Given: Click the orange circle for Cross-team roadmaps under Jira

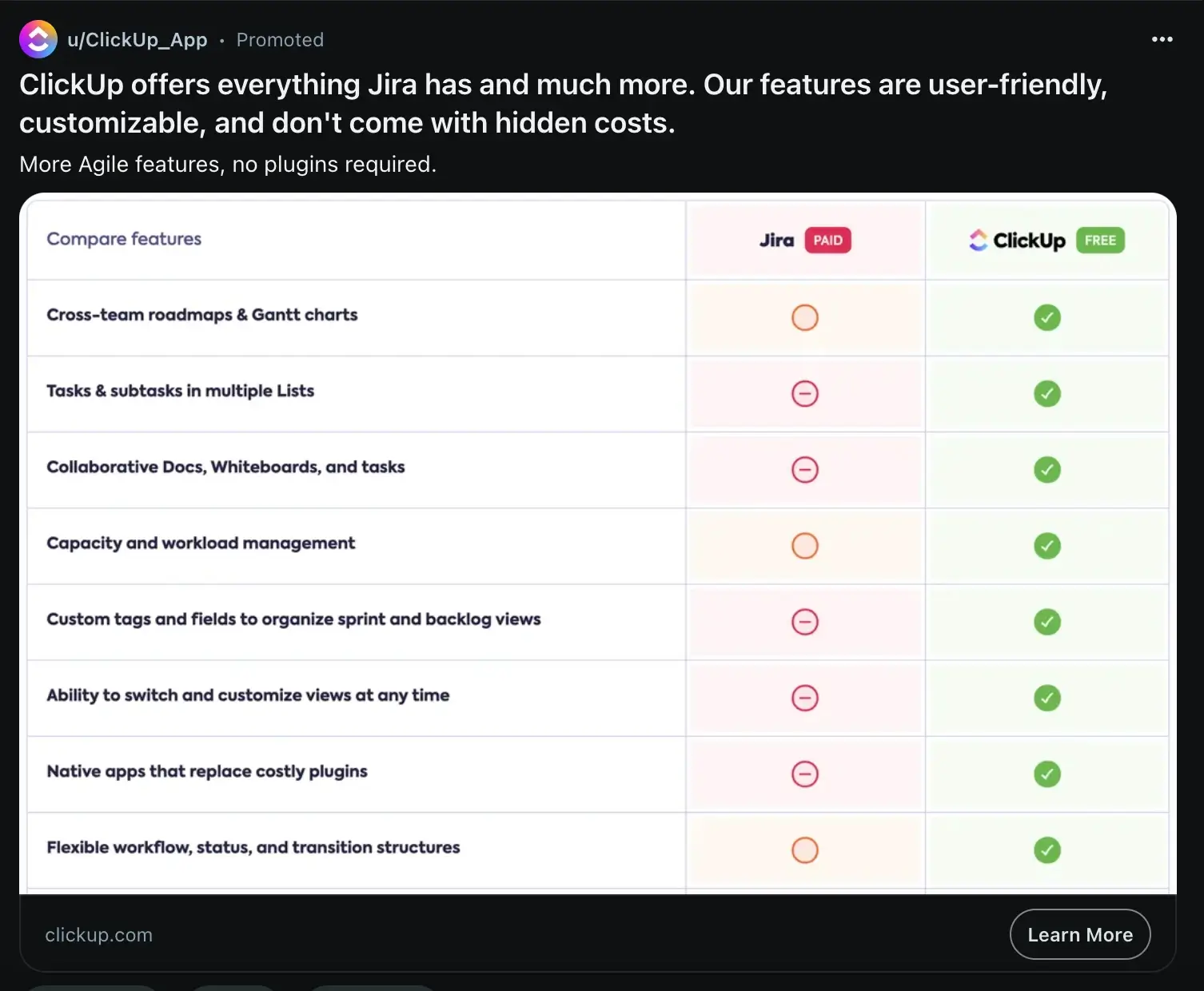Looking at the screenshot, I should point(805,317).
